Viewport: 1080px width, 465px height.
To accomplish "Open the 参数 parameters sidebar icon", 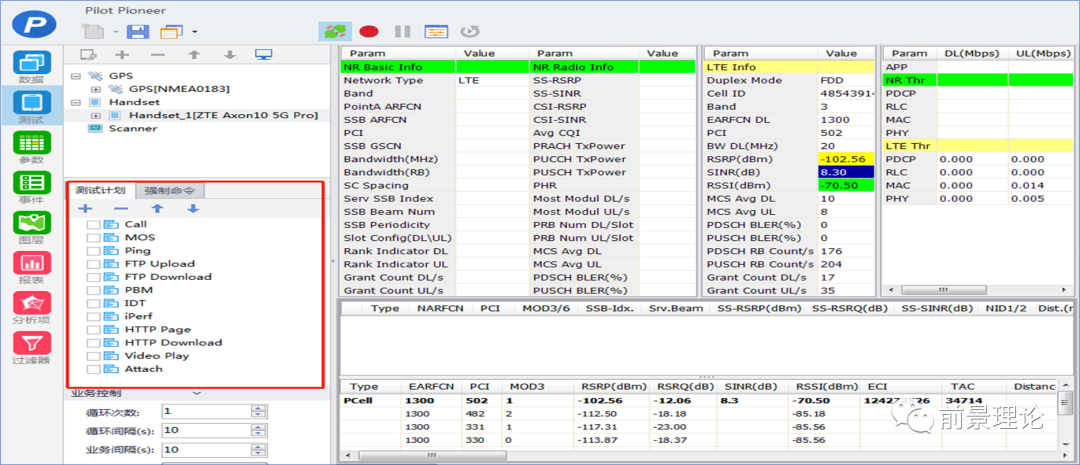I will [31, 147].
